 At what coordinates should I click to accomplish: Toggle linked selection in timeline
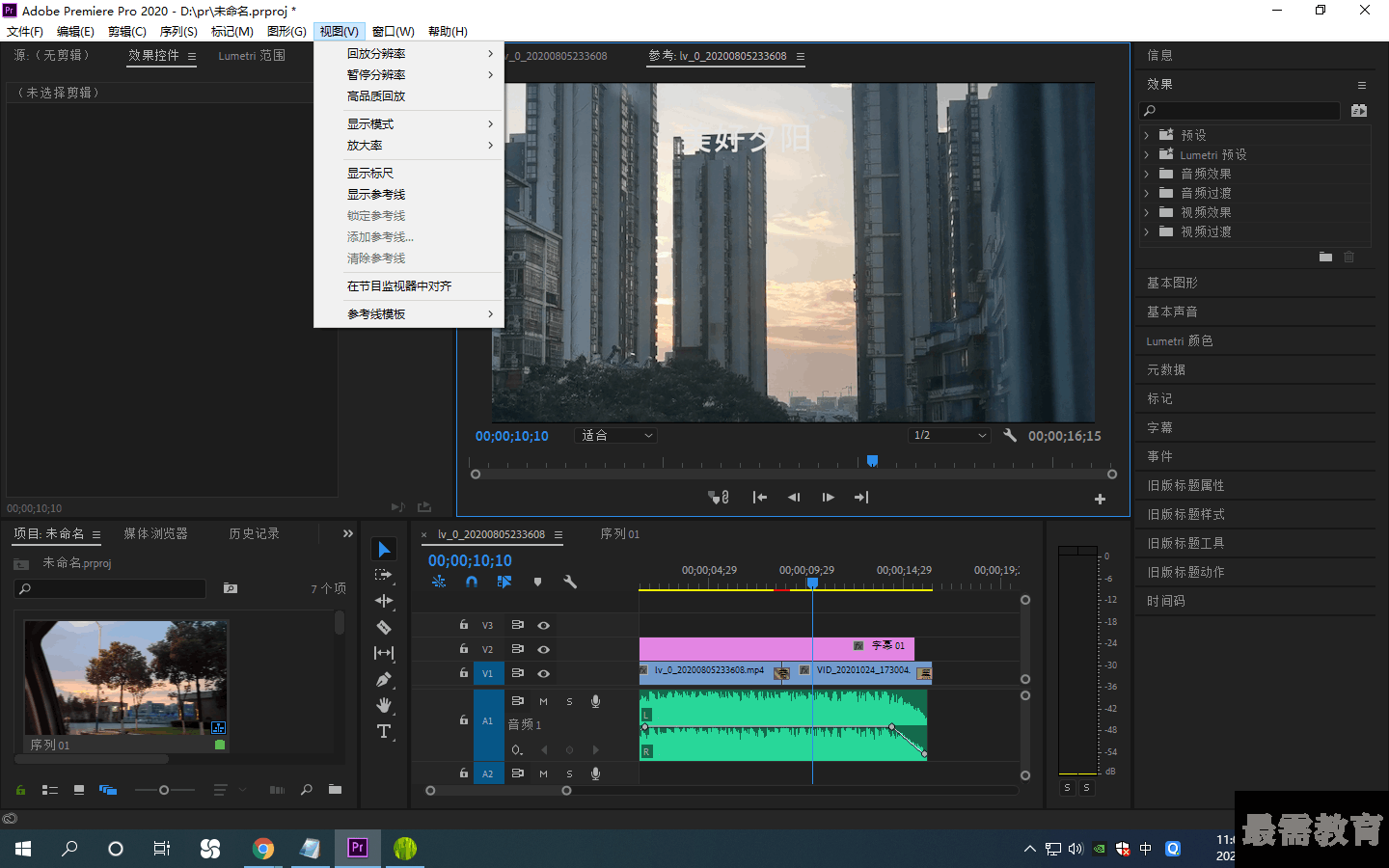click(504, 582)
